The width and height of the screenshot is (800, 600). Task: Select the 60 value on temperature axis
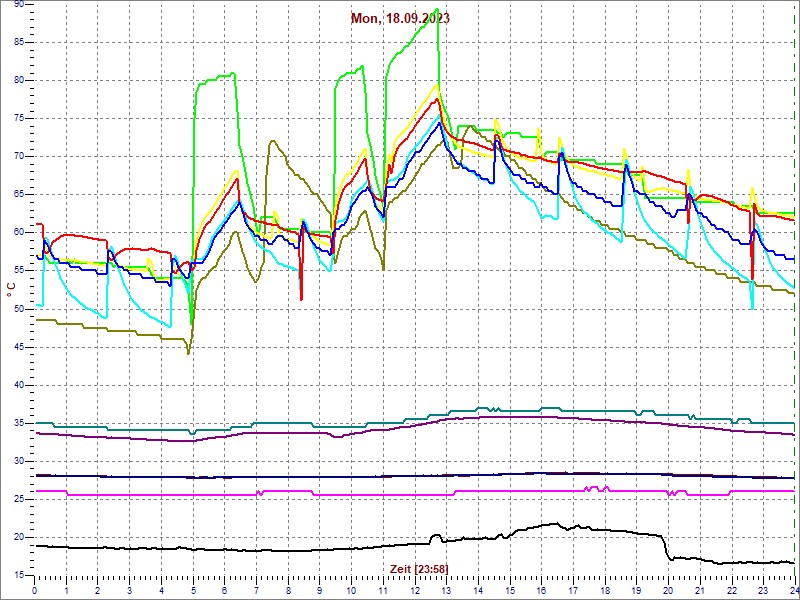point(19,233)
